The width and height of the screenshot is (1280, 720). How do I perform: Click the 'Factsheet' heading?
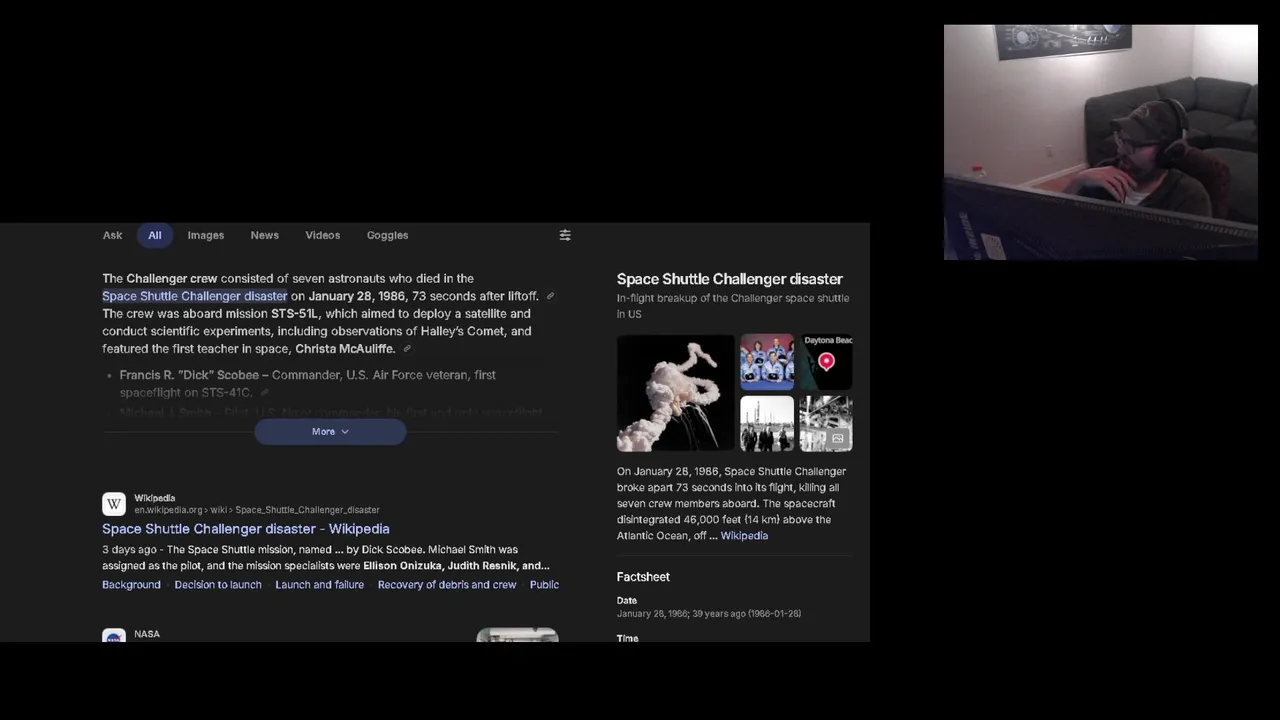643,577
